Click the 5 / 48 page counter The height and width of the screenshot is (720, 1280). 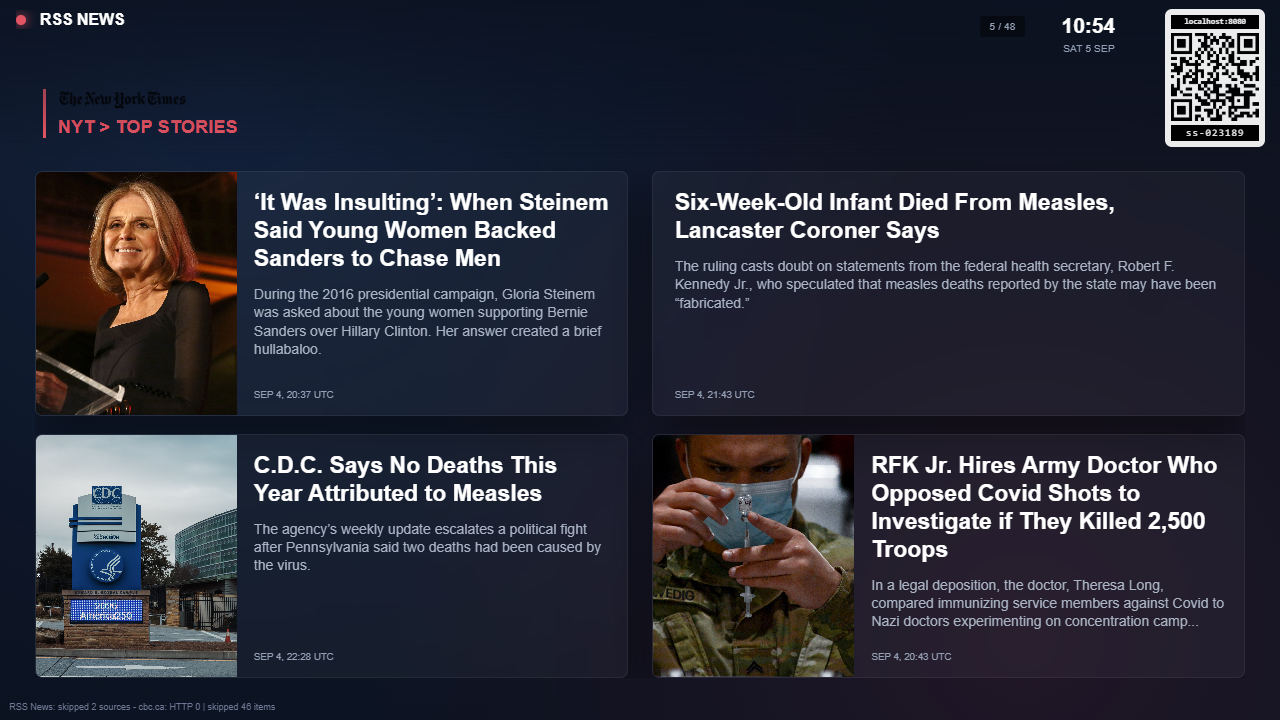(x=1002, y=27)
